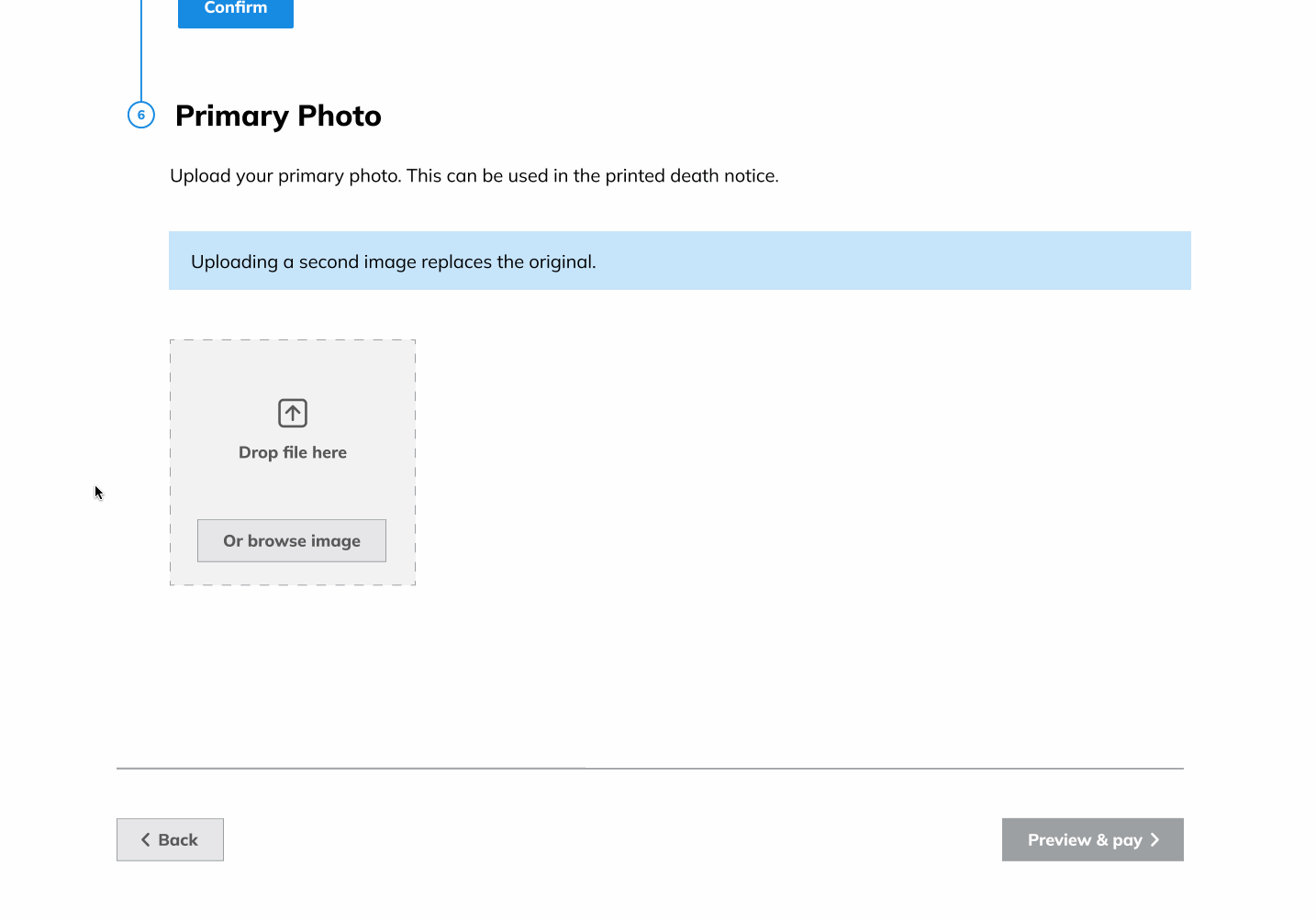Click the upload arrow icon
This screenshot has height=921, width=1316.
[293, 413]
